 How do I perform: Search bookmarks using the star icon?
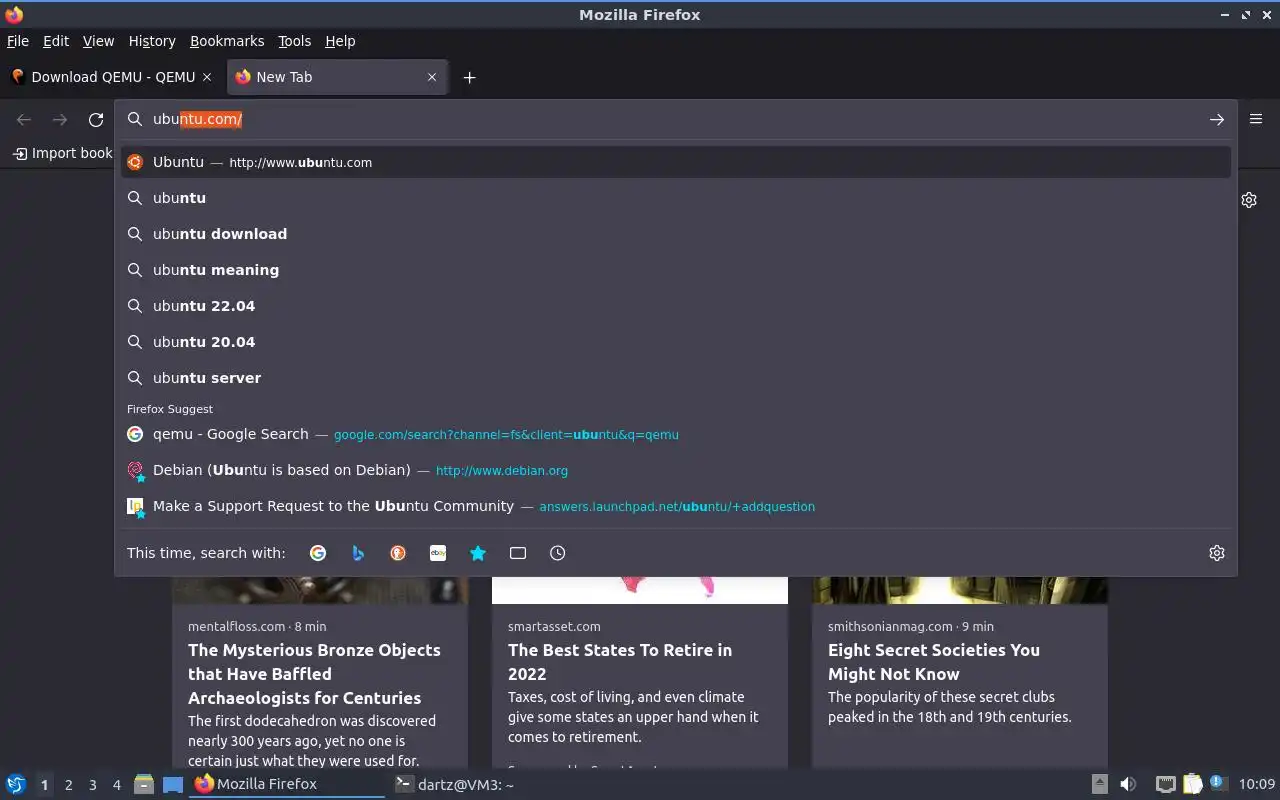[478, 553]
